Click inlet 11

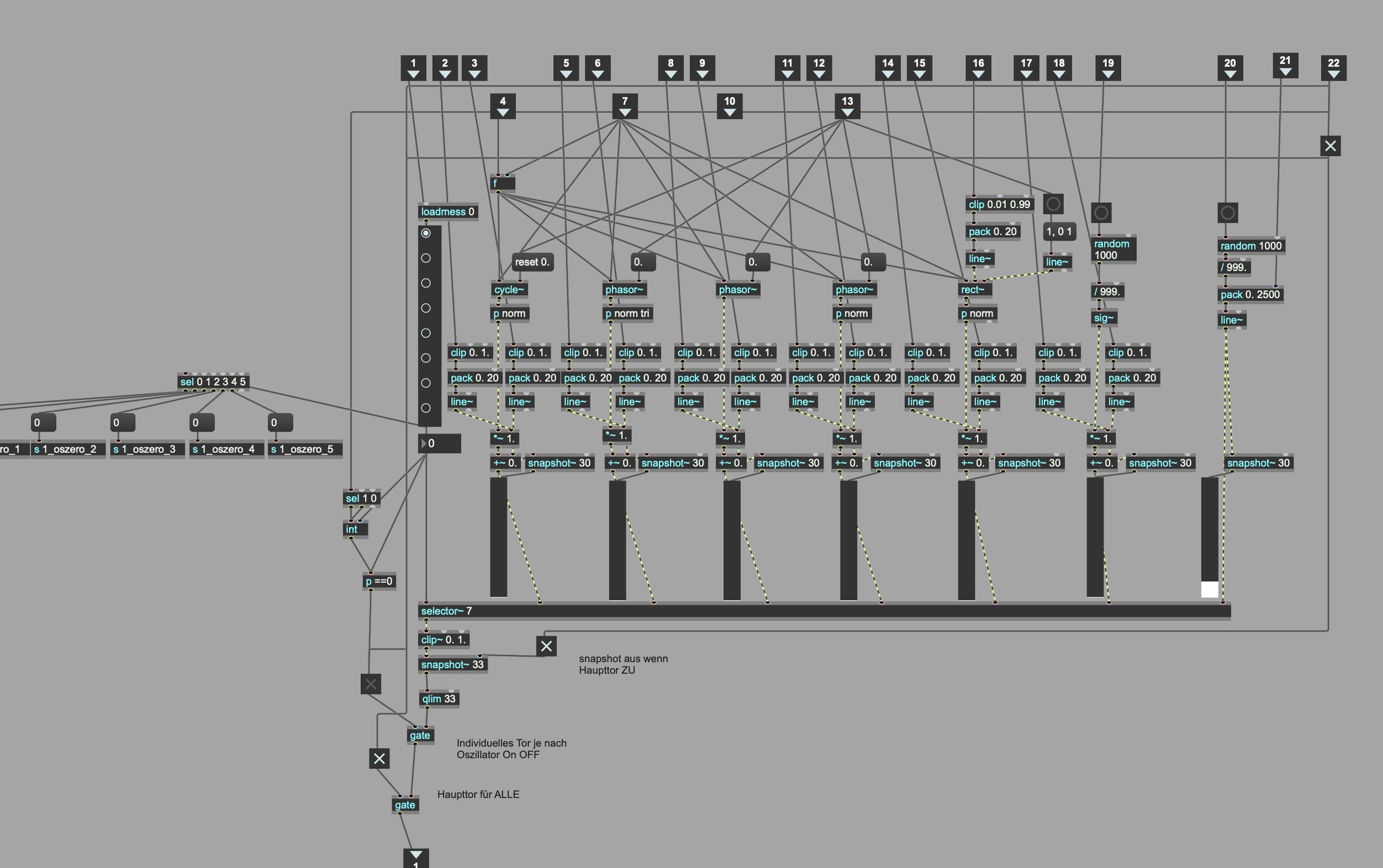click(787, 67)
